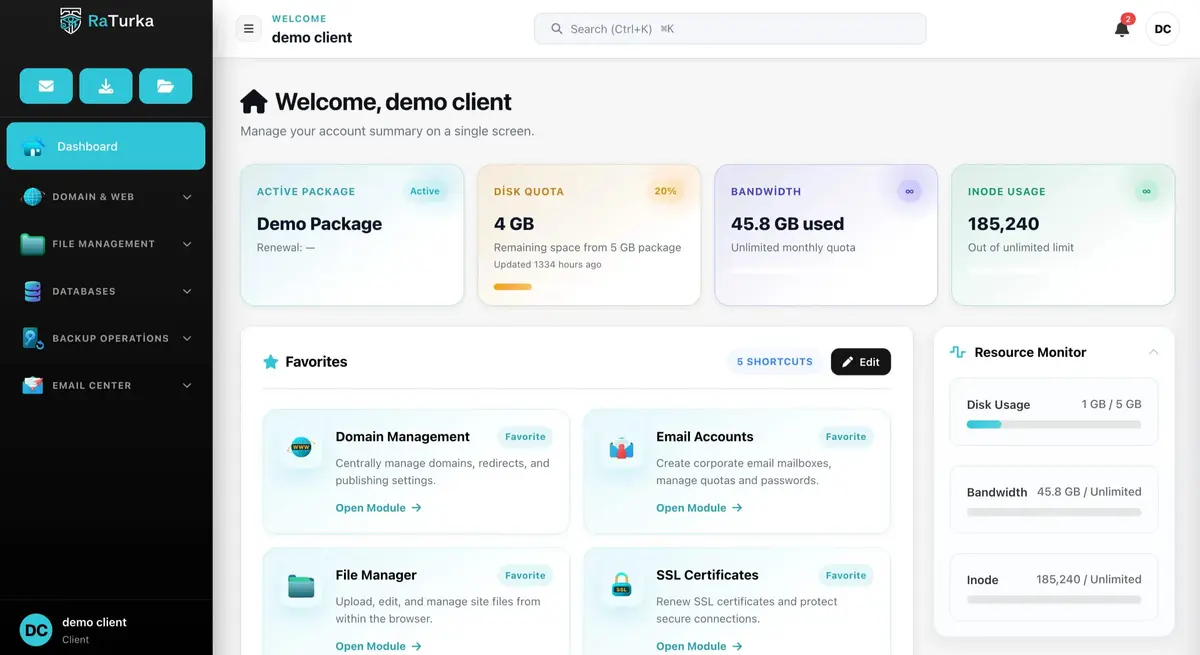Image resolution: width=1200 pixels, height=655 pixels.
Task: Click the 'Updated 1334 hours ago' text
Action: [548, 265]
